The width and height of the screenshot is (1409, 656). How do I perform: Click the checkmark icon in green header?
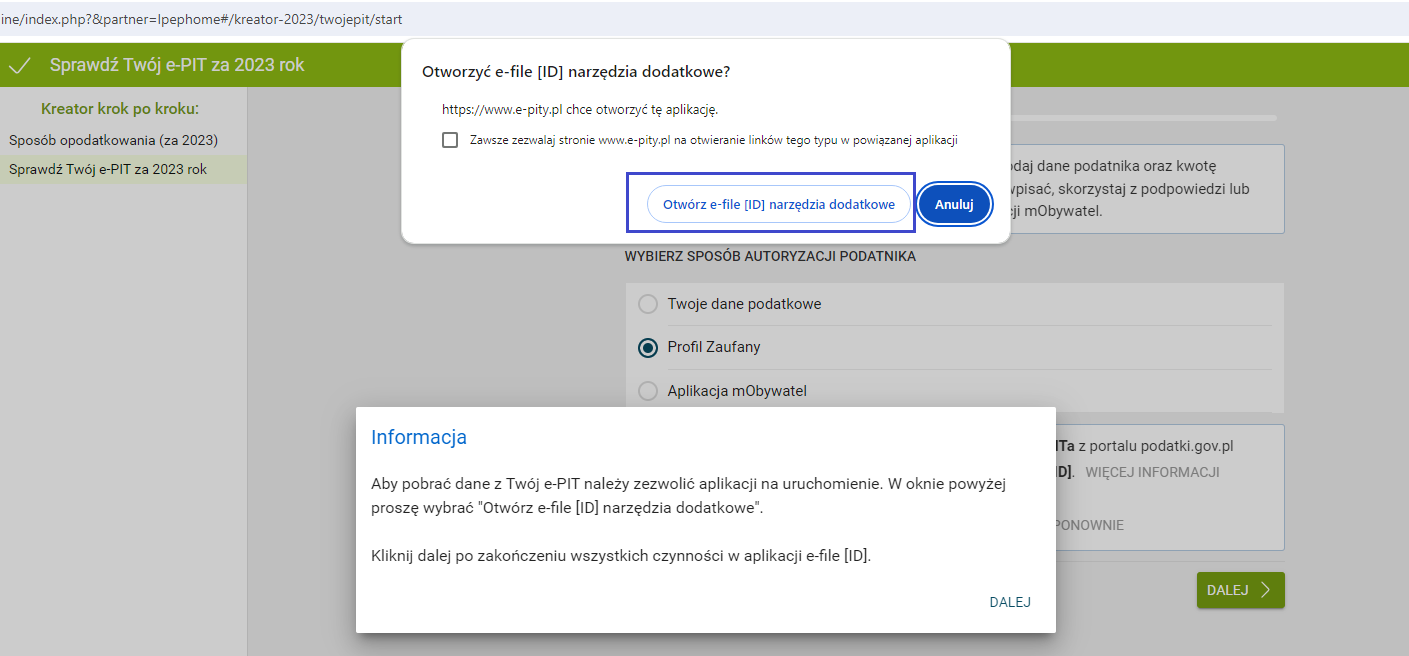[18, 66]
